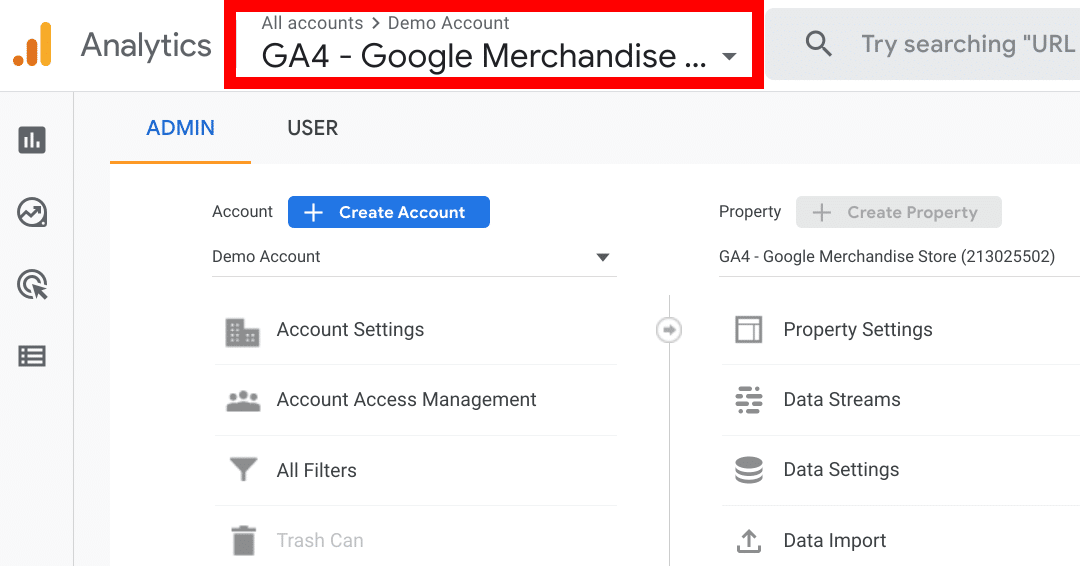Click in the search input field
Screen dimensions: 1080x566
[965, 44]
